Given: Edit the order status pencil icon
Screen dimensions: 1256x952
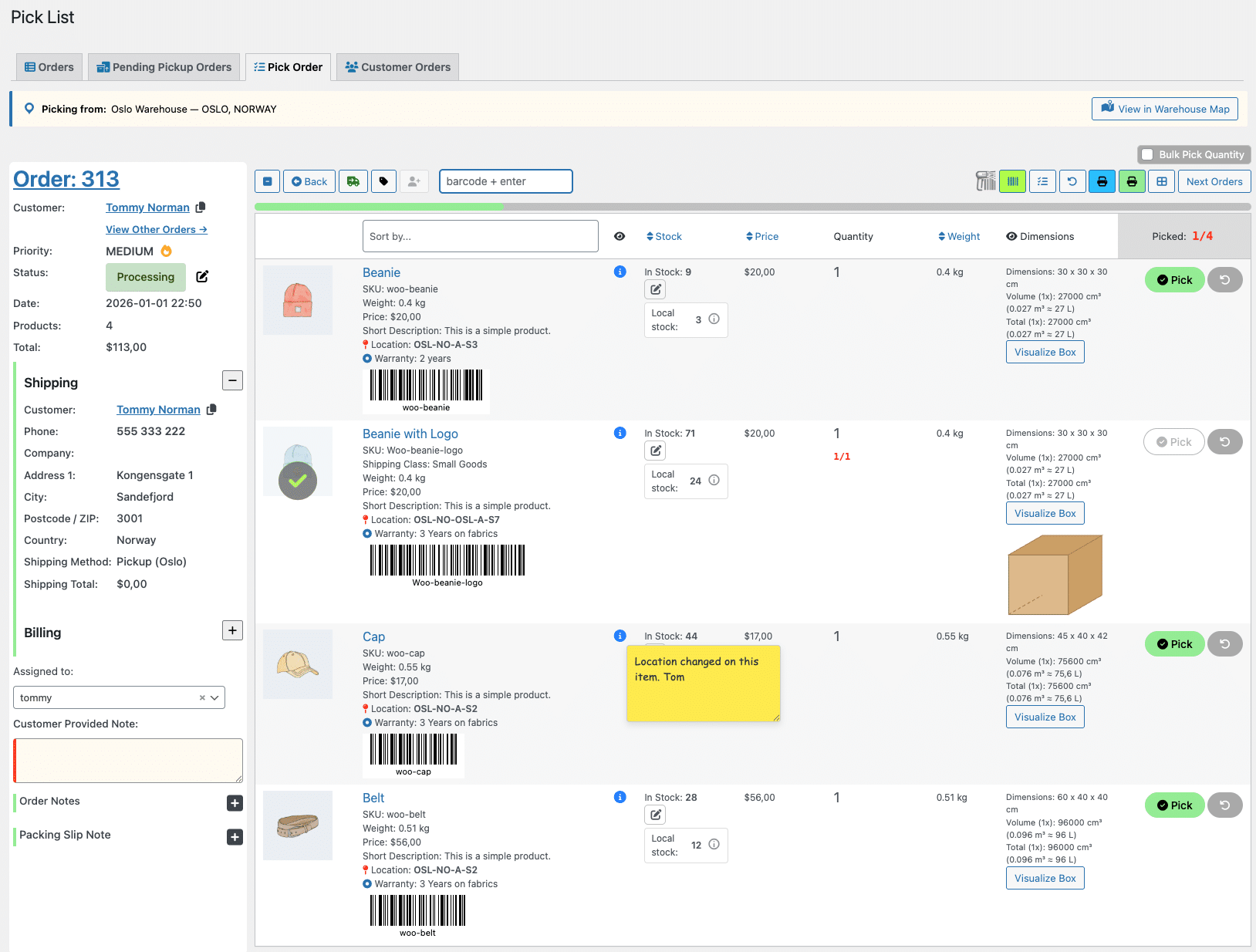Looking at the screenshot, I should [x=202, y=277].
